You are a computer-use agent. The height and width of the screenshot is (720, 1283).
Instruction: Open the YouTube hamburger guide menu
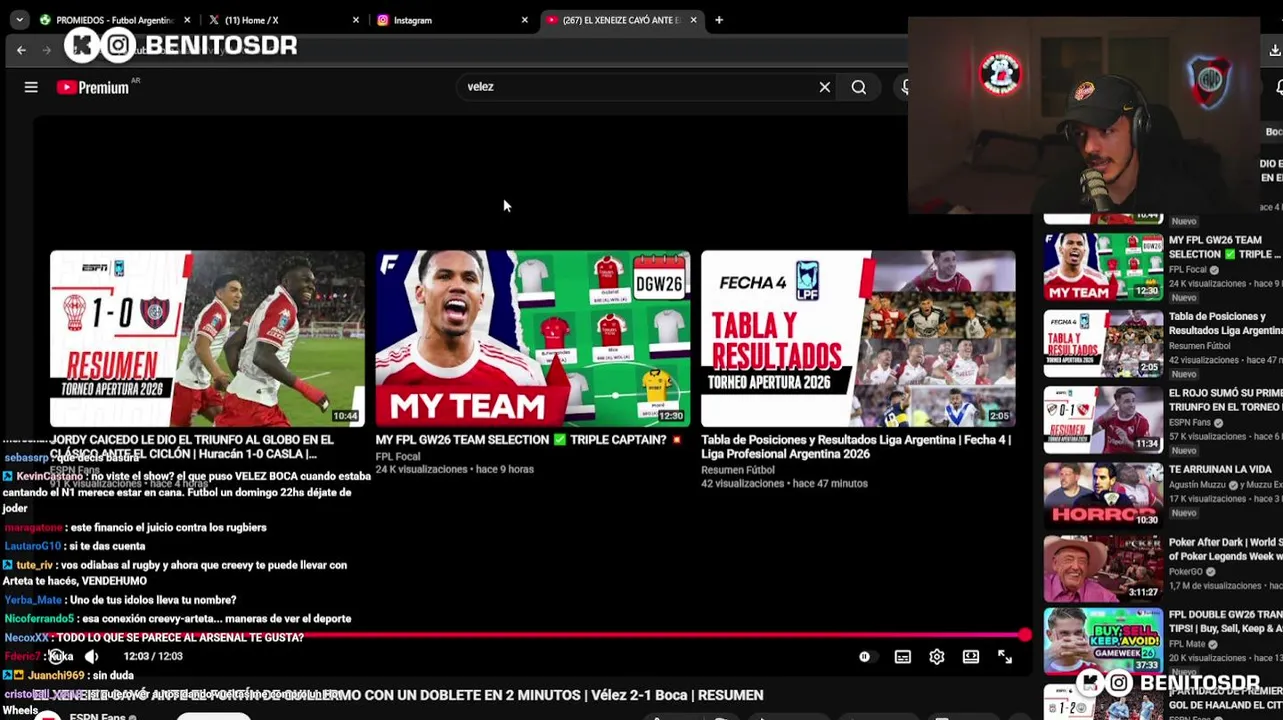click(31, 87)
